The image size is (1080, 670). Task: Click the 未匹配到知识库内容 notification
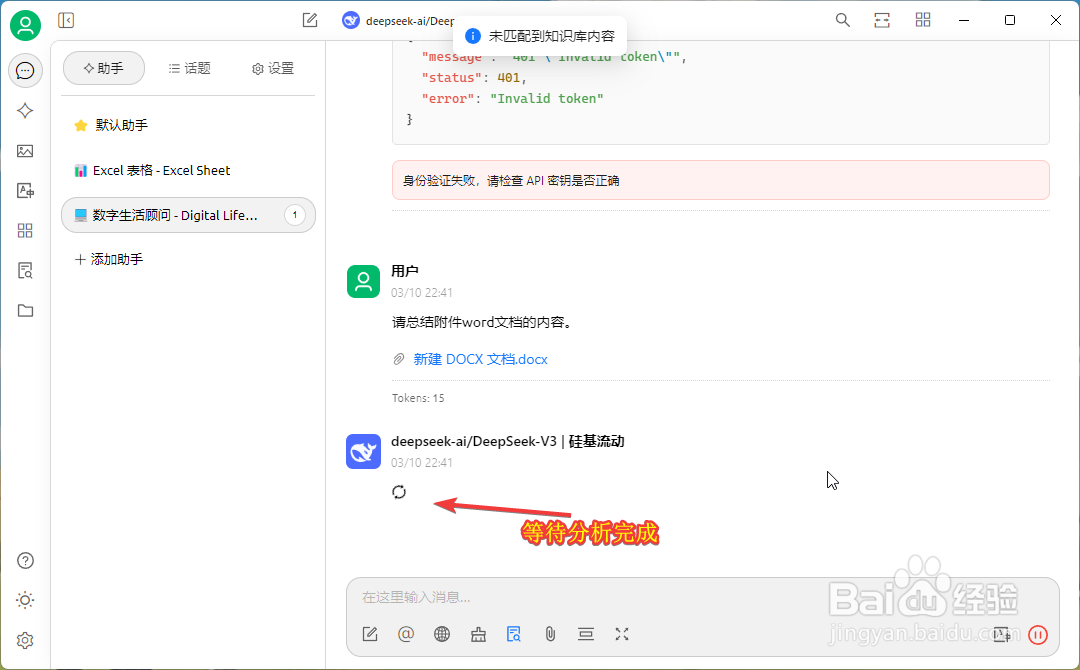tap(540, 36)
